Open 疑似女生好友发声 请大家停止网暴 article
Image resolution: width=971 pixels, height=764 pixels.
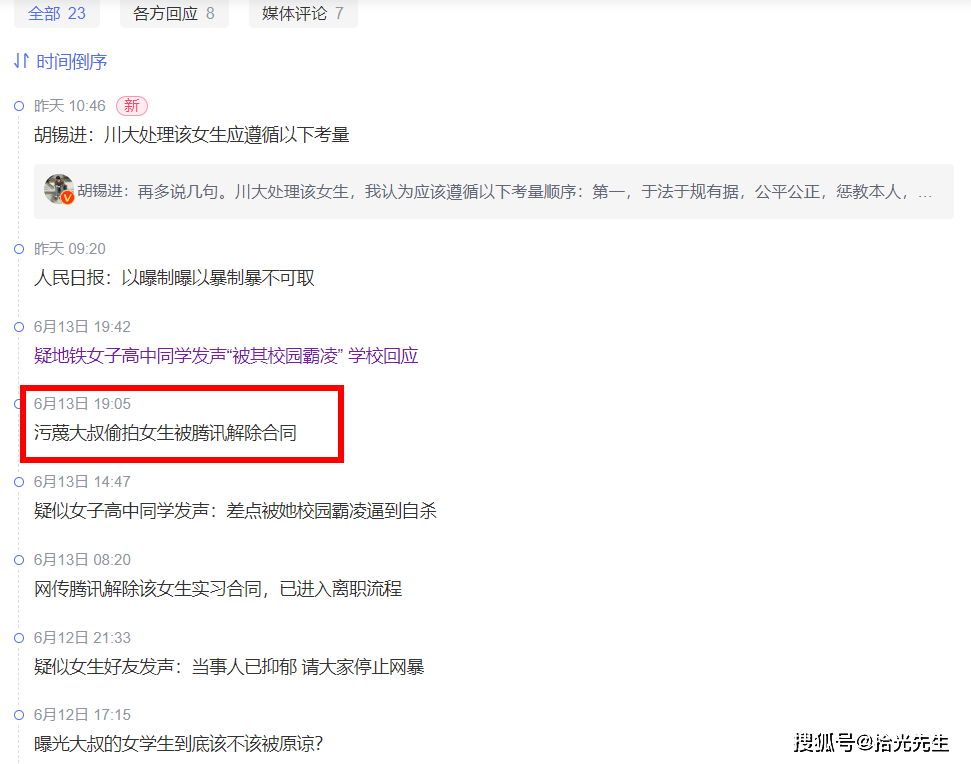(x=229, y=667)
